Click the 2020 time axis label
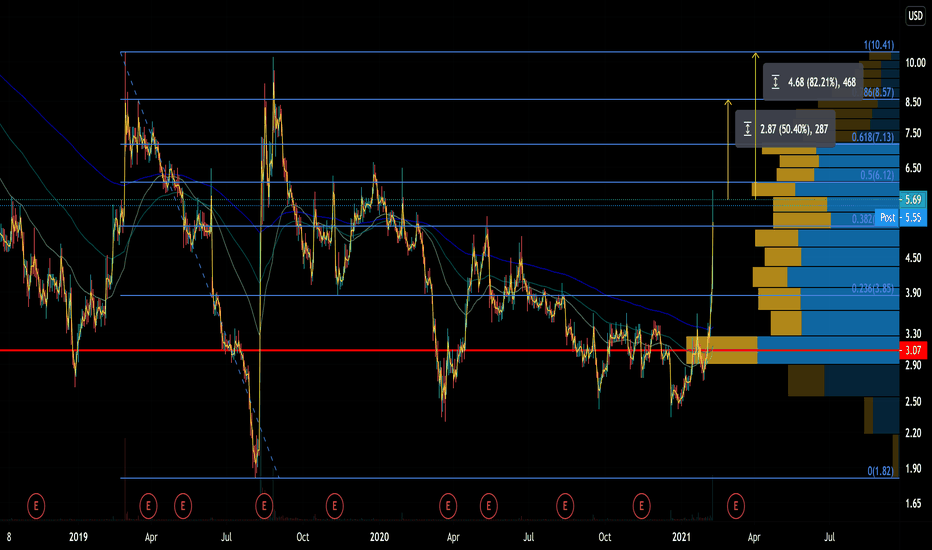The width and height of the screenshot is (932, 550). (x=379, y=538)
